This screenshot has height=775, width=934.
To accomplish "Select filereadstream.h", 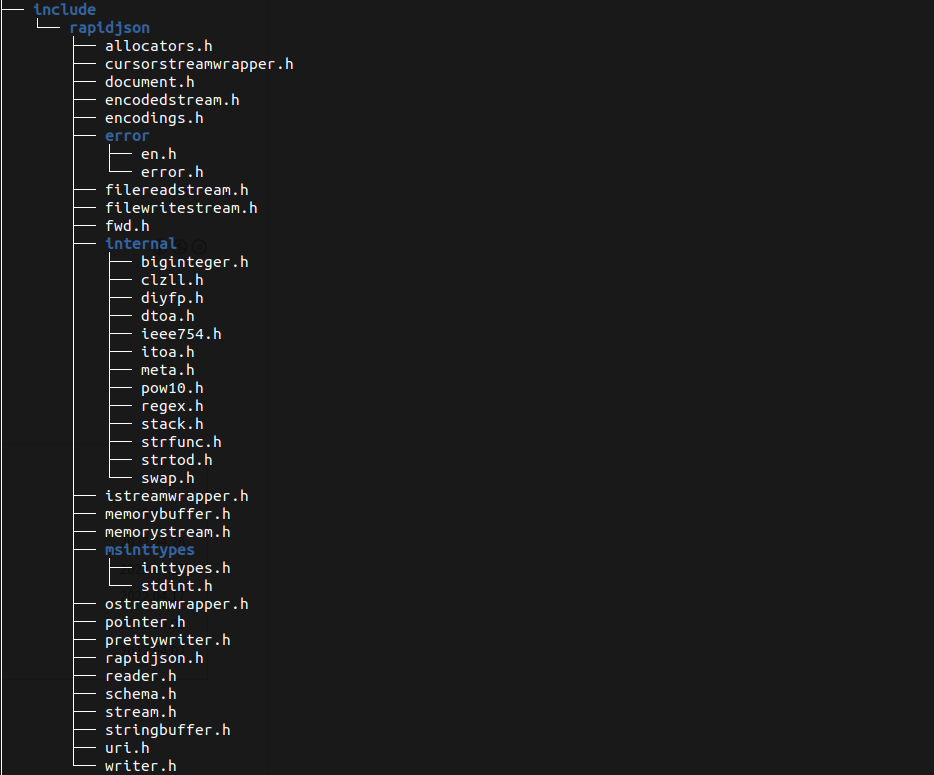I will [176, 190].
